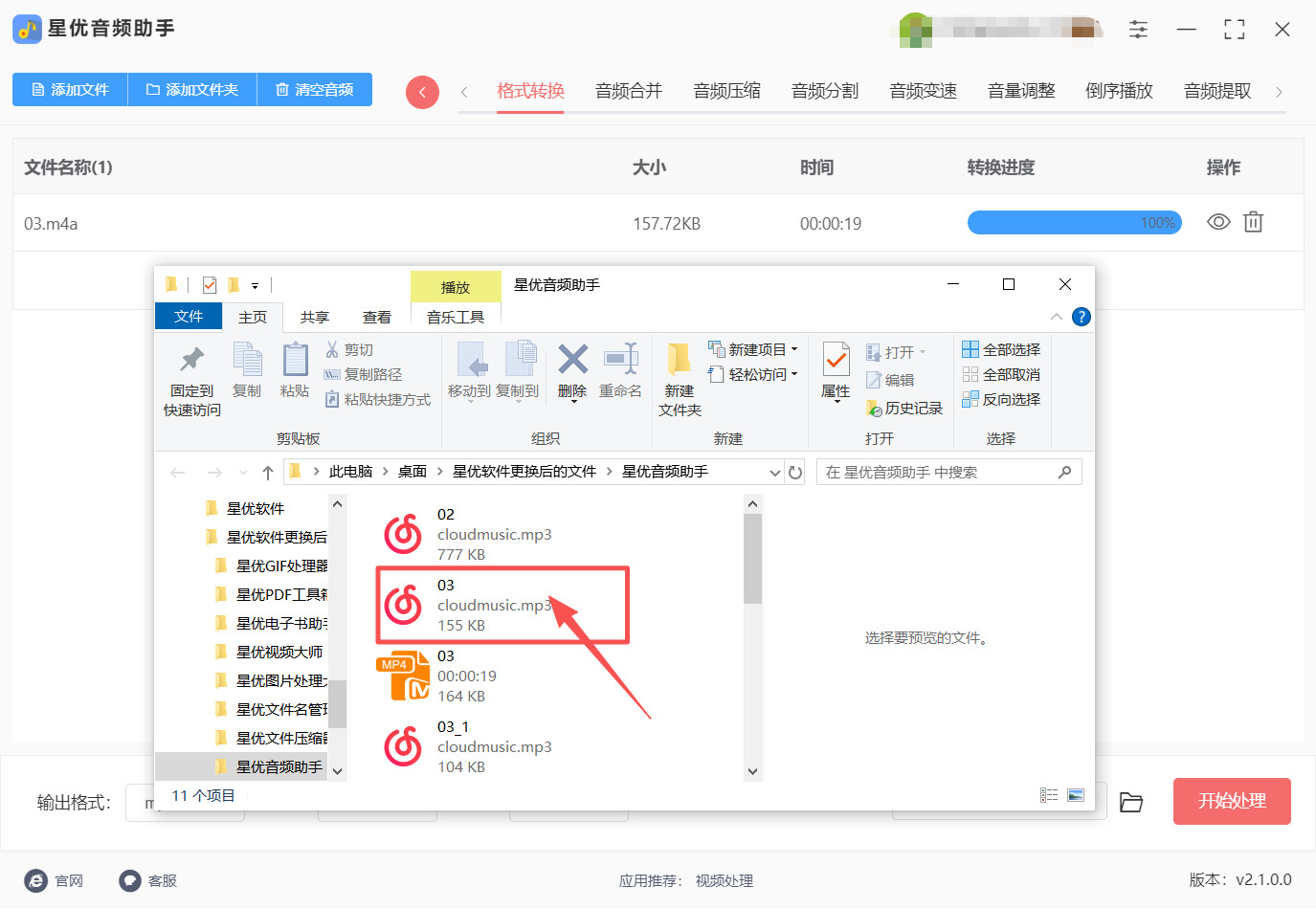
Task: Click the 固定到快速访问 pin icon
Action: click(192, 360)
